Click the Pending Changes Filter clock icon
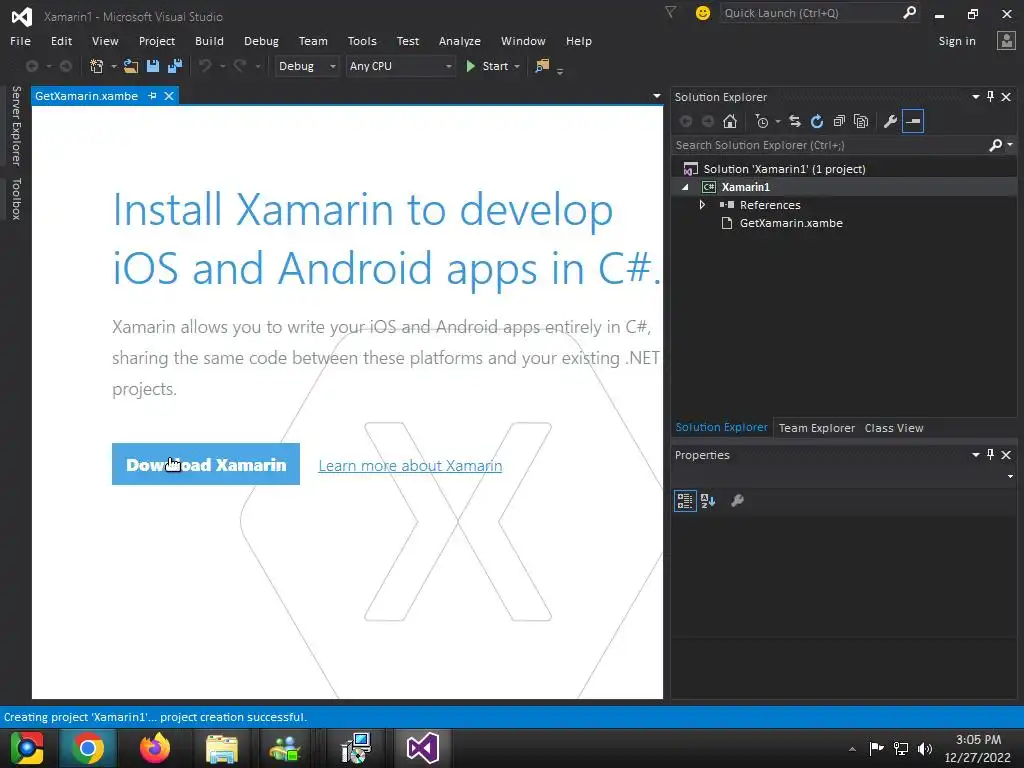The image size is (1024, 768). (761, 121)
